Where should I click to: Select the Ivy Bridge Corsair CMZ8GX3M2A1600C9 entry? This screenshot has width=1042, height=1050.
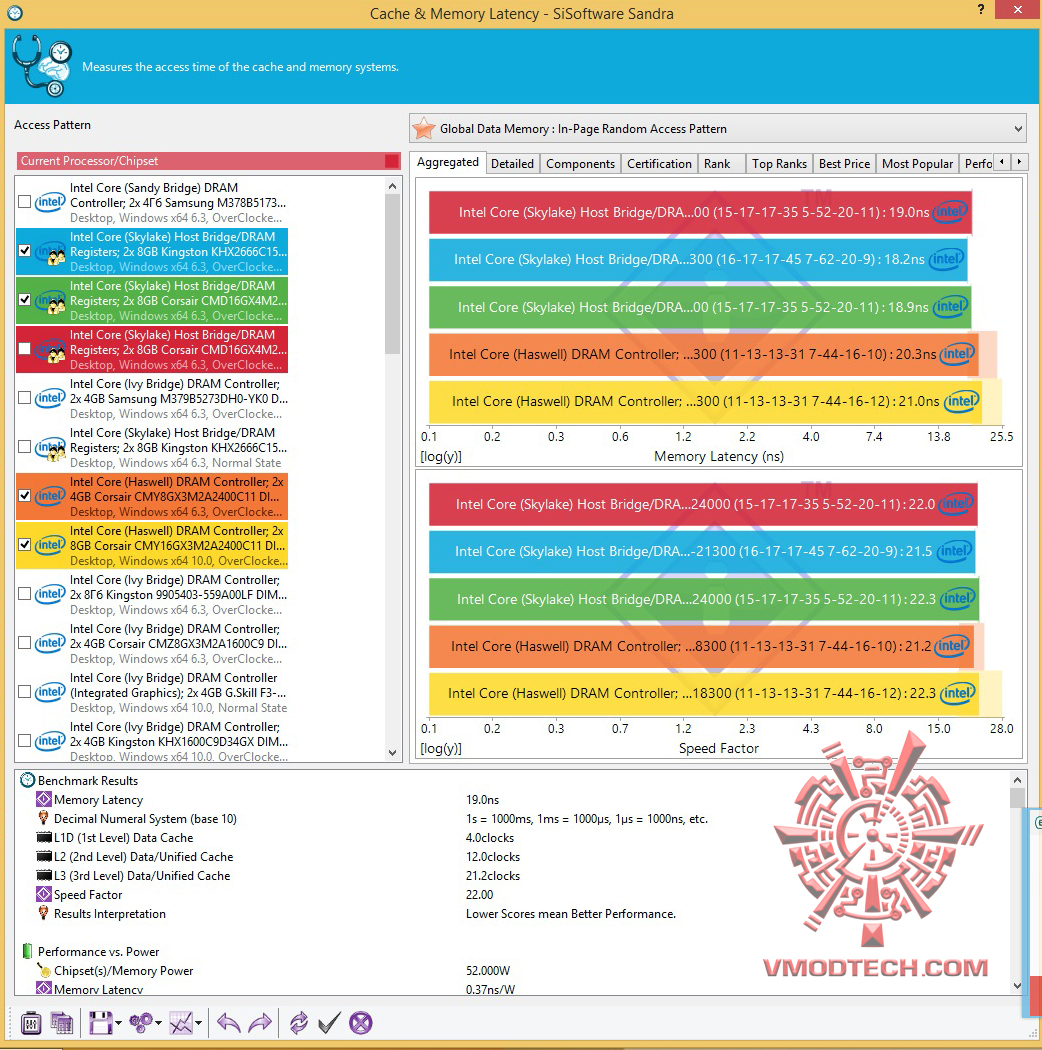click(x=152, y=644)
